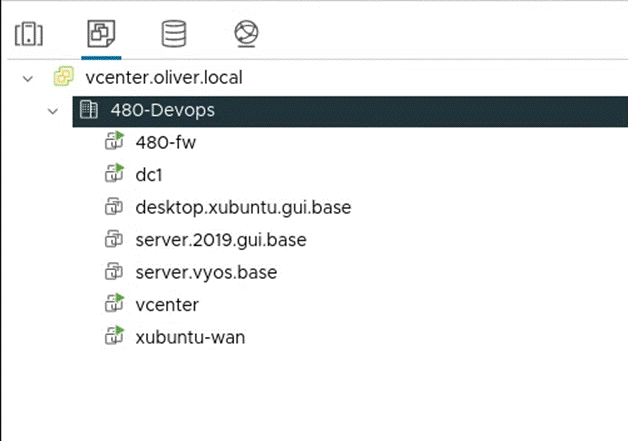Select the desktop.xubuntu.gui.base VM
The height and width of the screenshot is (441, 628).
pyautogui.click(x=243, y=207)
